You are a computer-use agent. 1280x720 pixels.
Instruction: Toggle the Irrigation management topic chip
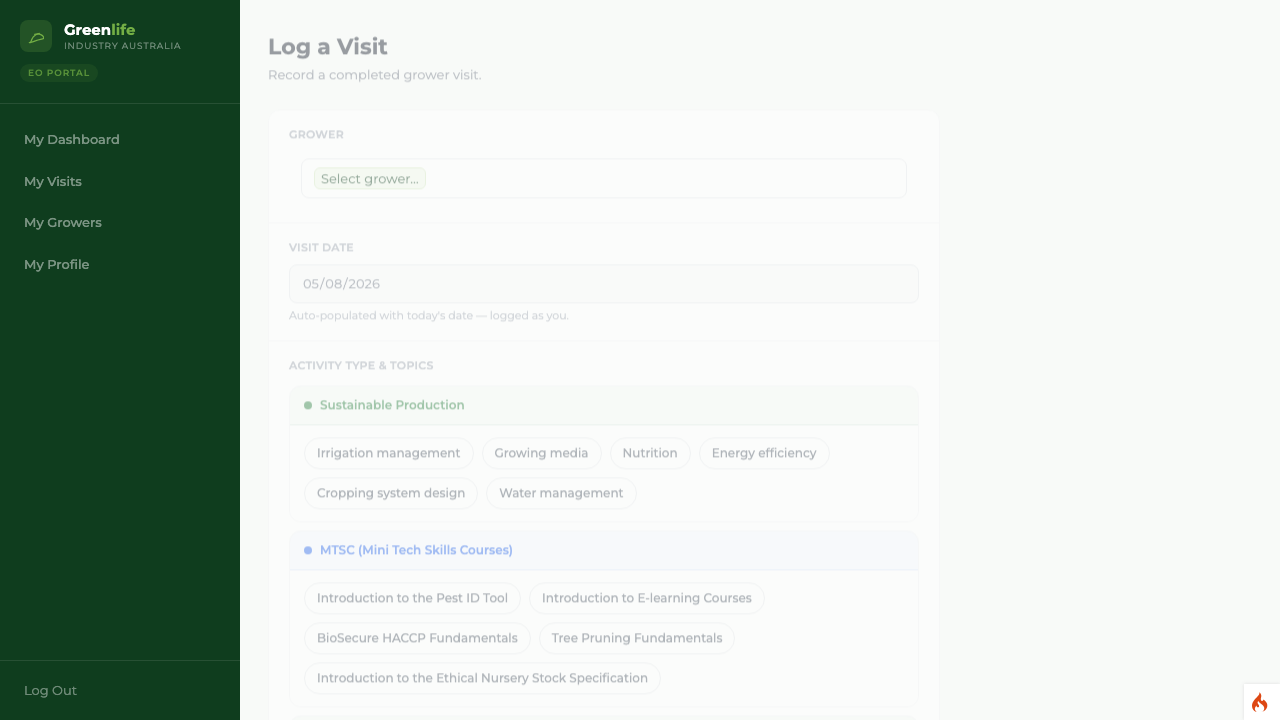389,453
